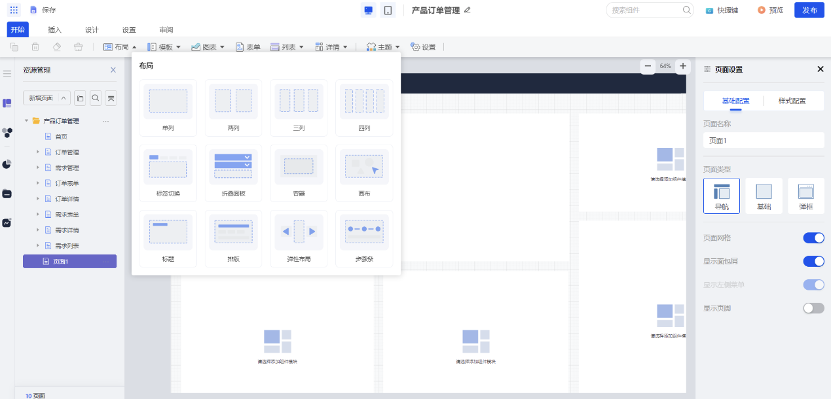The height and width of the screenshot is (400, 832).
Task: Select the dark folder-box sidebar icon
Action: point(7,194)
